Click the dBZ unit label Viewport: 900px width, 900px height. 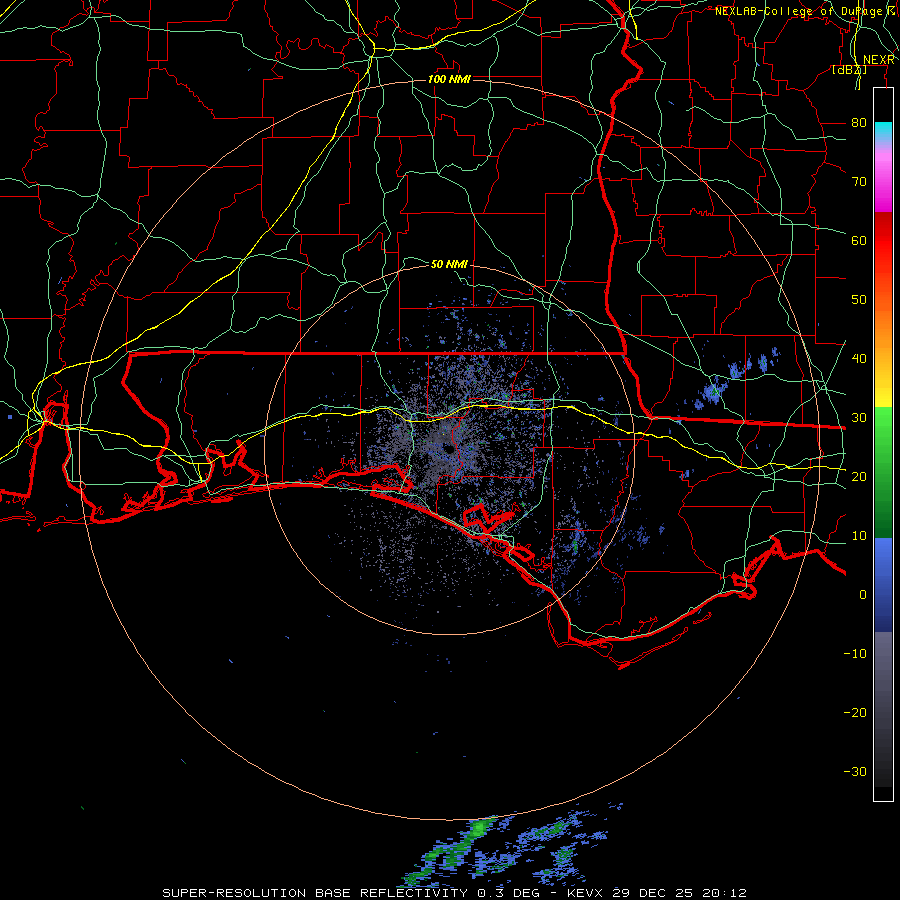(849, 70)
